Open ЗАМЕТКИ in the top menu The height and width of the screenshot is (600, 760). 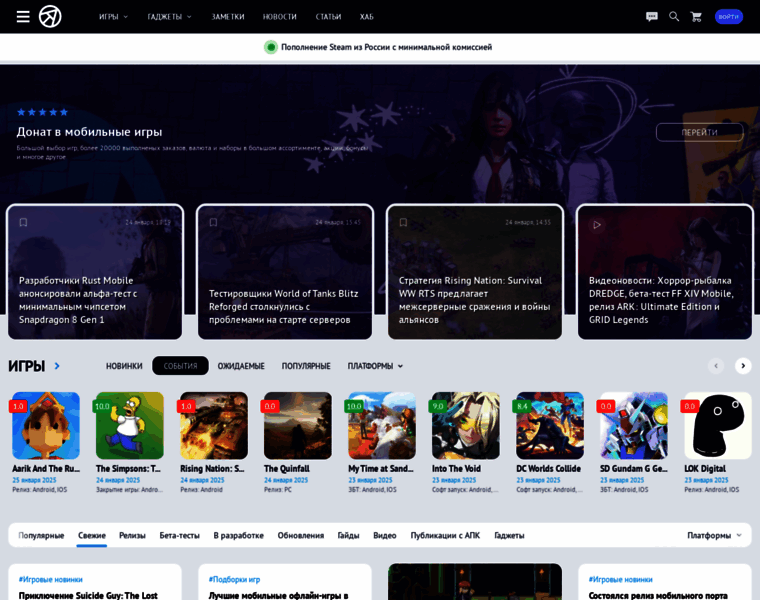point(228,16)
